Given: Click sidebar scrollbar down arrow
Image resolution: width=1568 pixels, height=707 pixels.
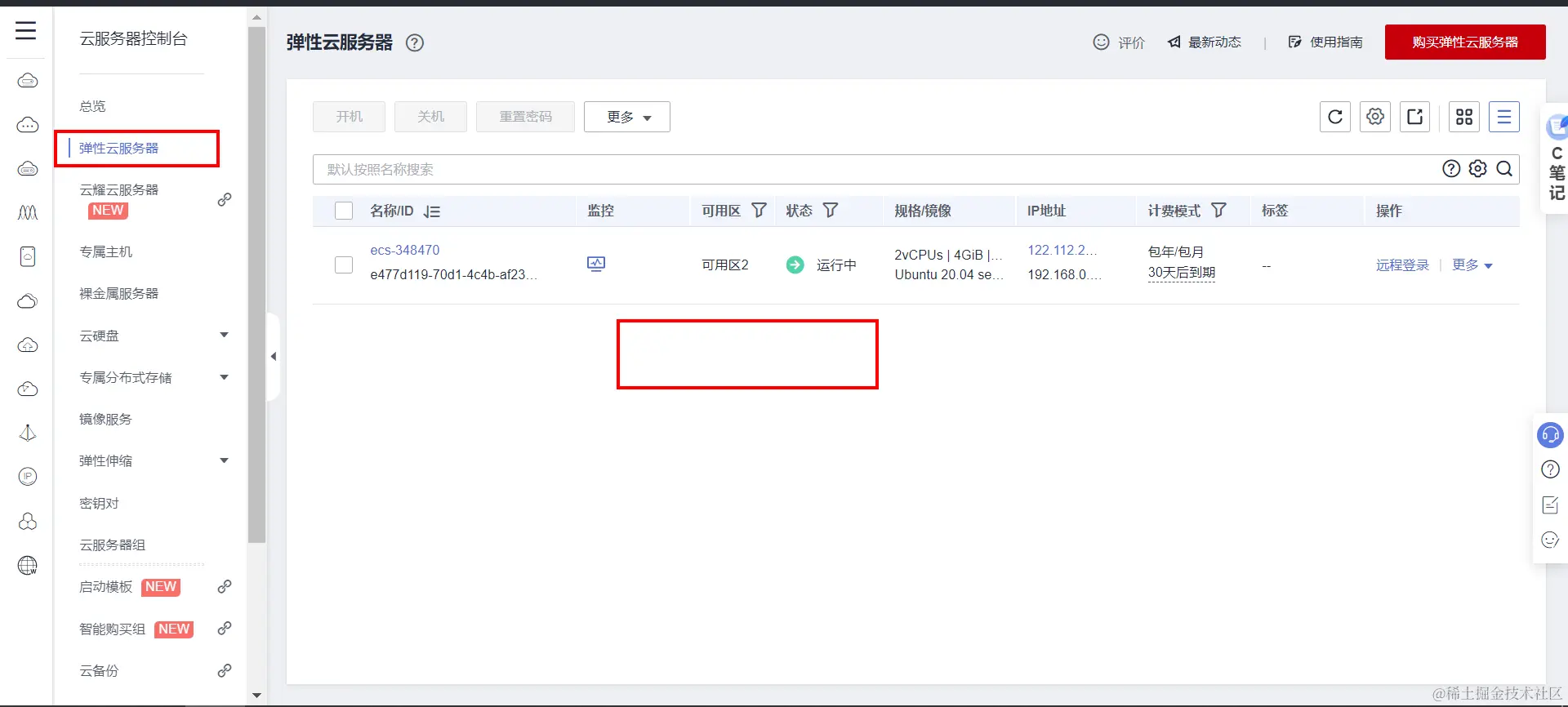Looking at the screenshot, I should [x=257, y=696].
